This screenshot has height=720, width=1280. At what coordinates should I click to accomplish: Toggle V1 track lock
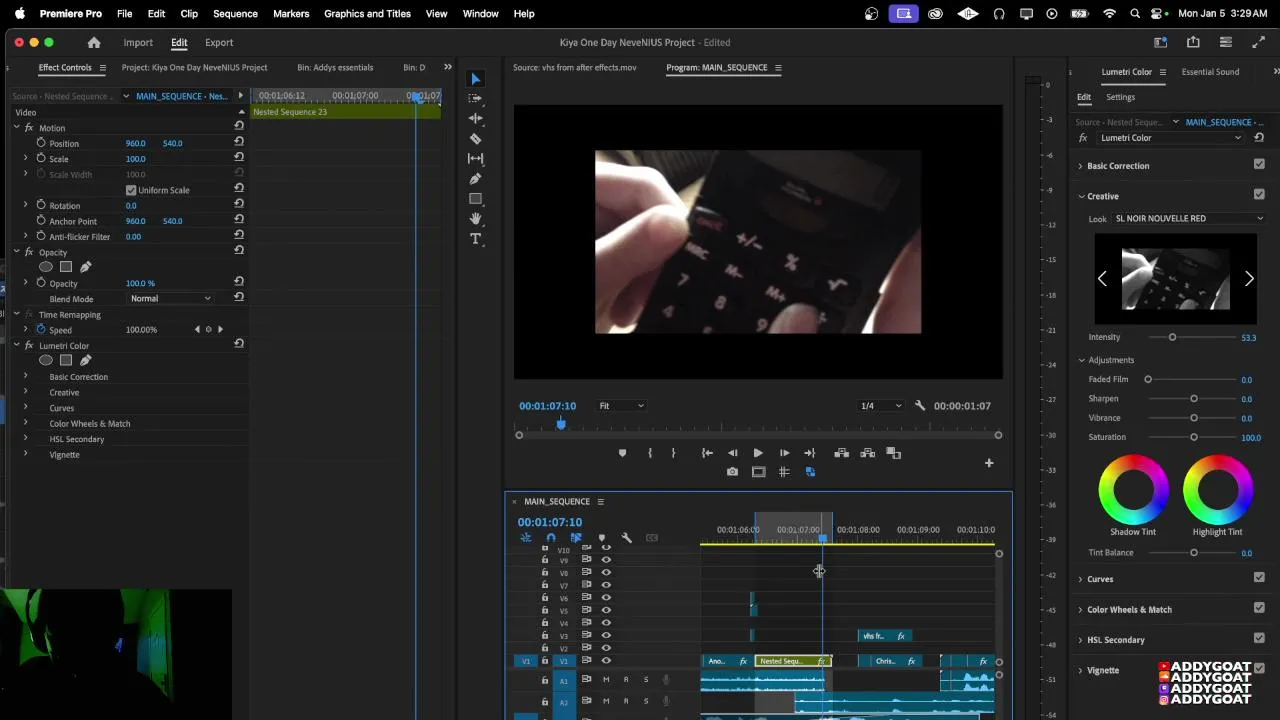pos(545,661)
